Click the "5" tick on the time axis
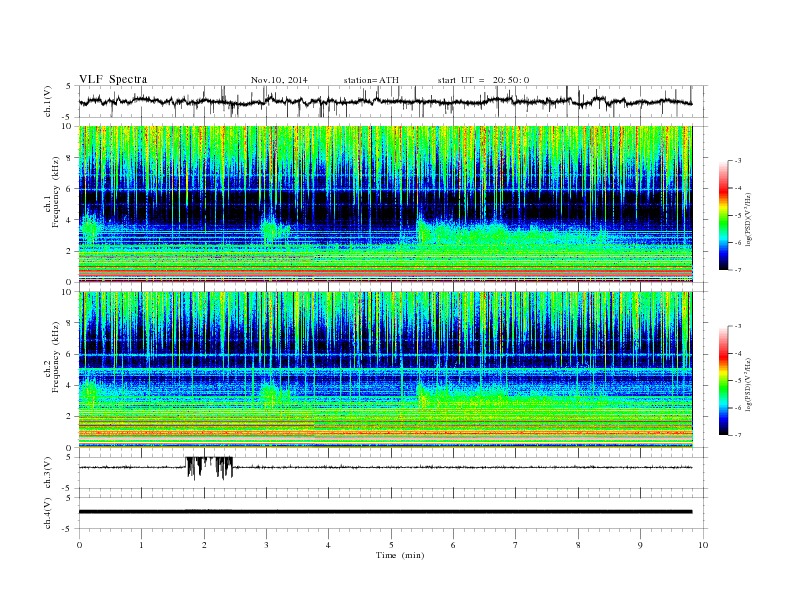This screenshot has width=792, height=612. click(x=391, y=545)
